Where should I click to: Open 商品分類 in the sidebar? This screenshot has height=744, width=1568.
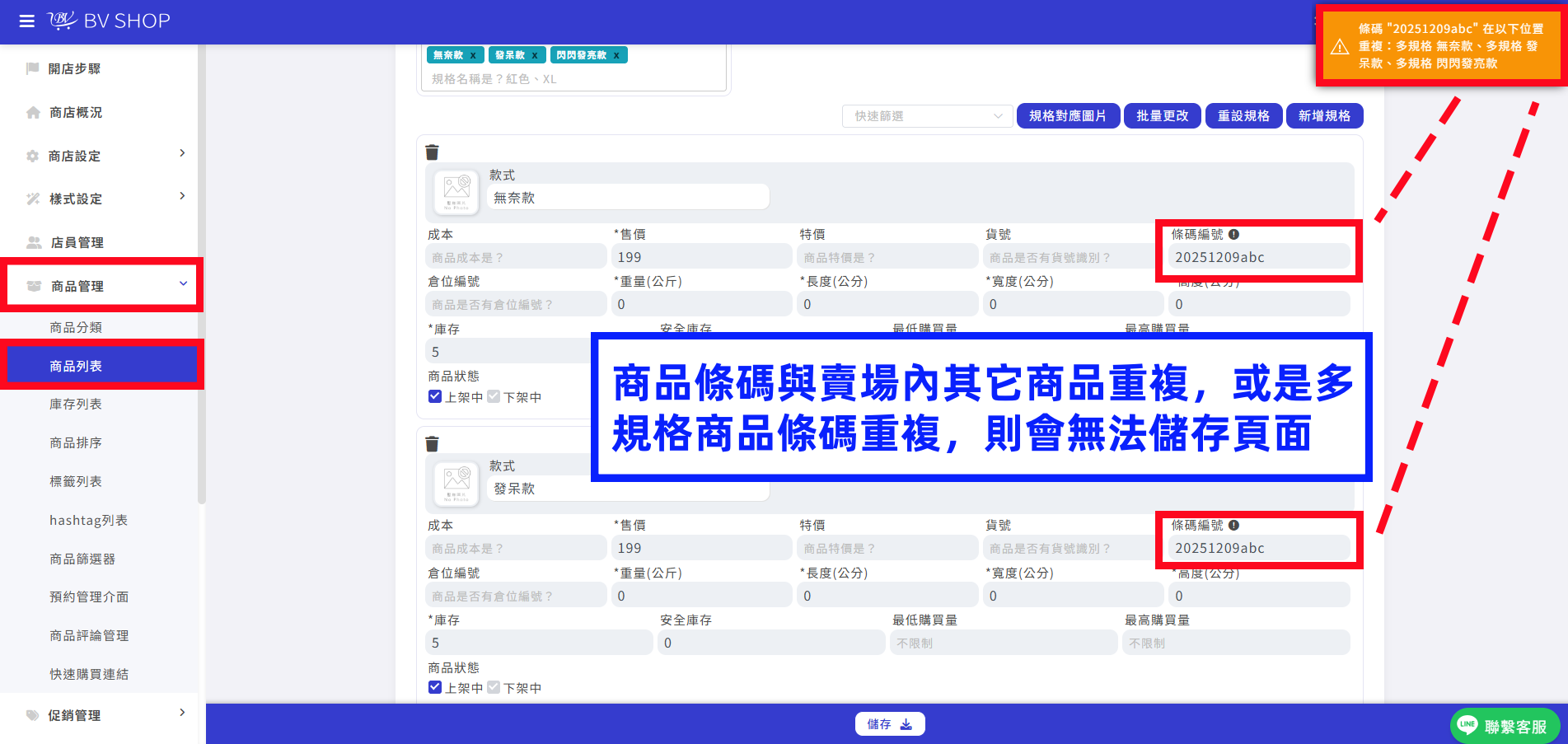76,327
